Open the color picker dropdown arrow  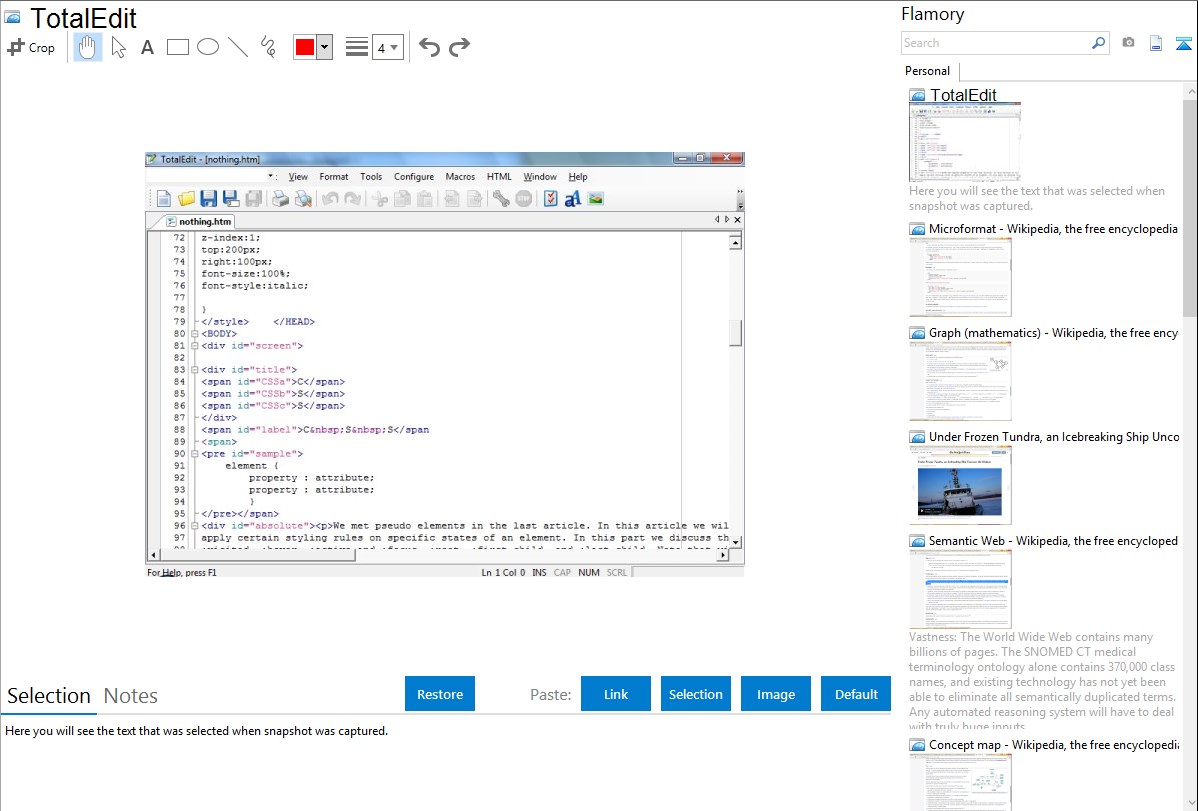(x=324, y=47)
